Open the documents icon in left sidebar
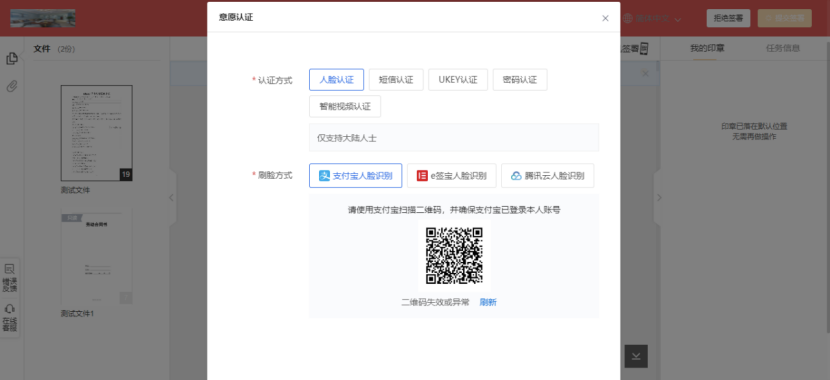 12,59
